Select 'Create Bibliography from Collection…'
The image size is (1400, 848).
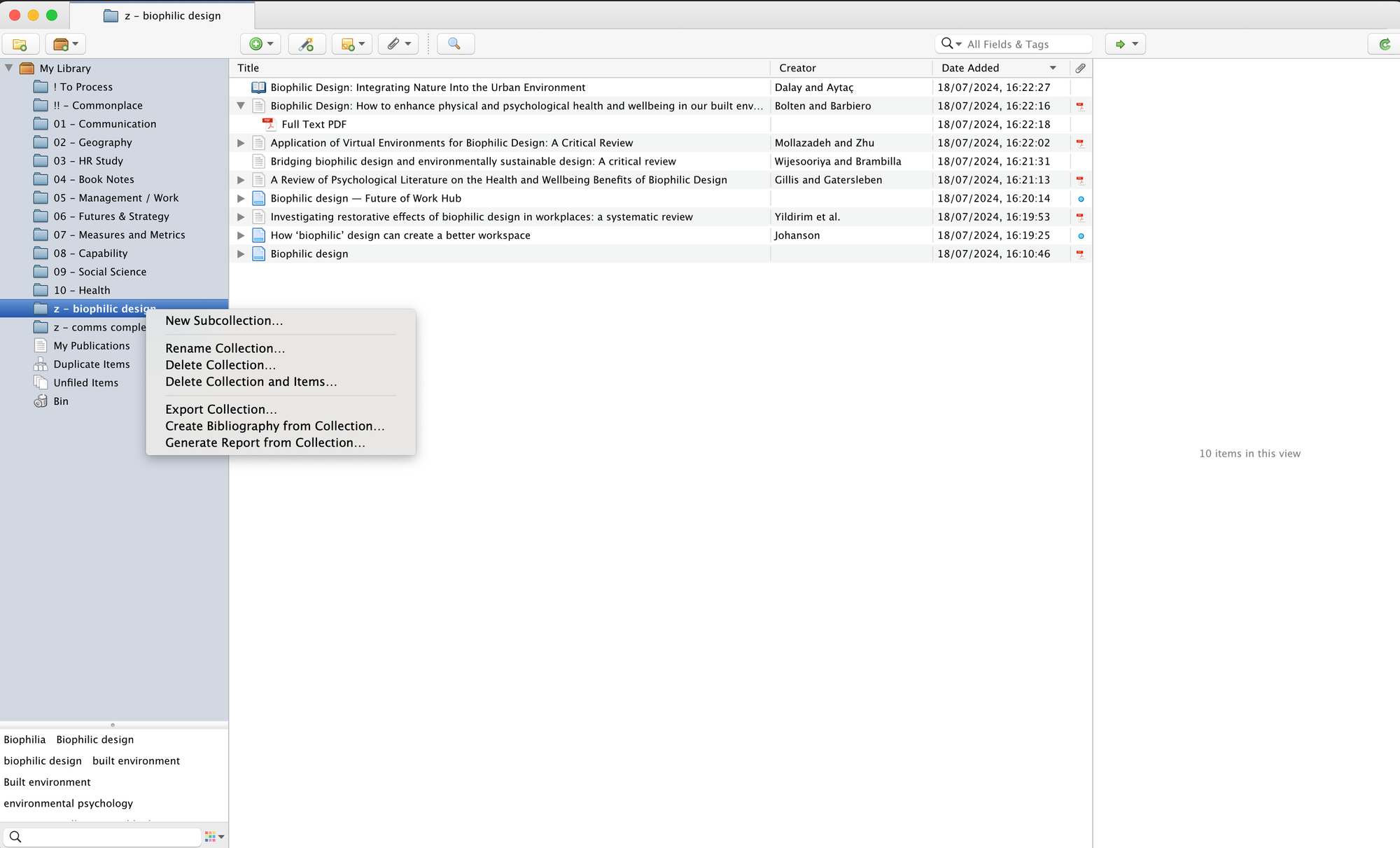pyautogui.click(x=274, y=426)
